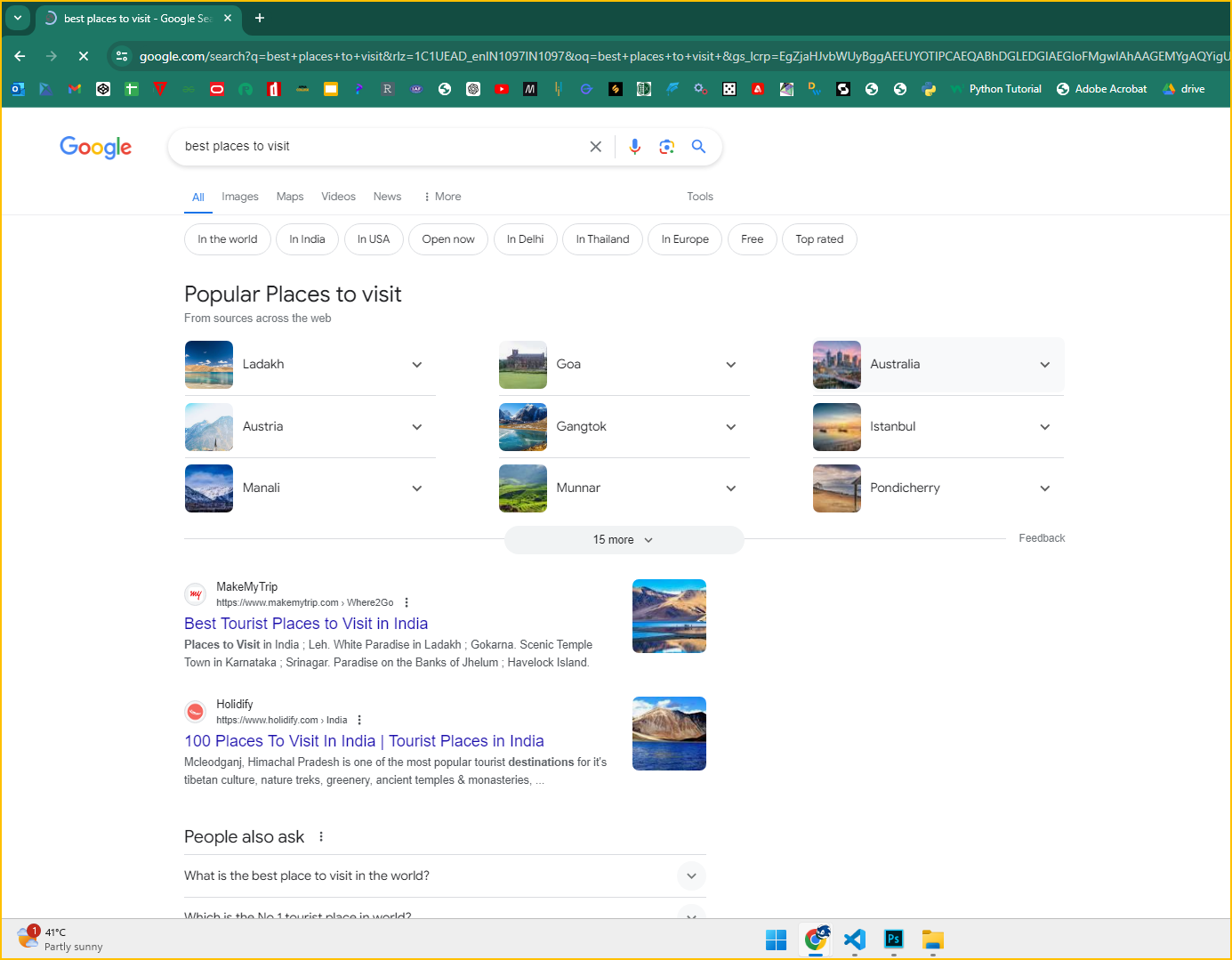This screenshot has width=1232, height=960.
Task: Expand 'What is the best place' question
Action: (690, 875)
